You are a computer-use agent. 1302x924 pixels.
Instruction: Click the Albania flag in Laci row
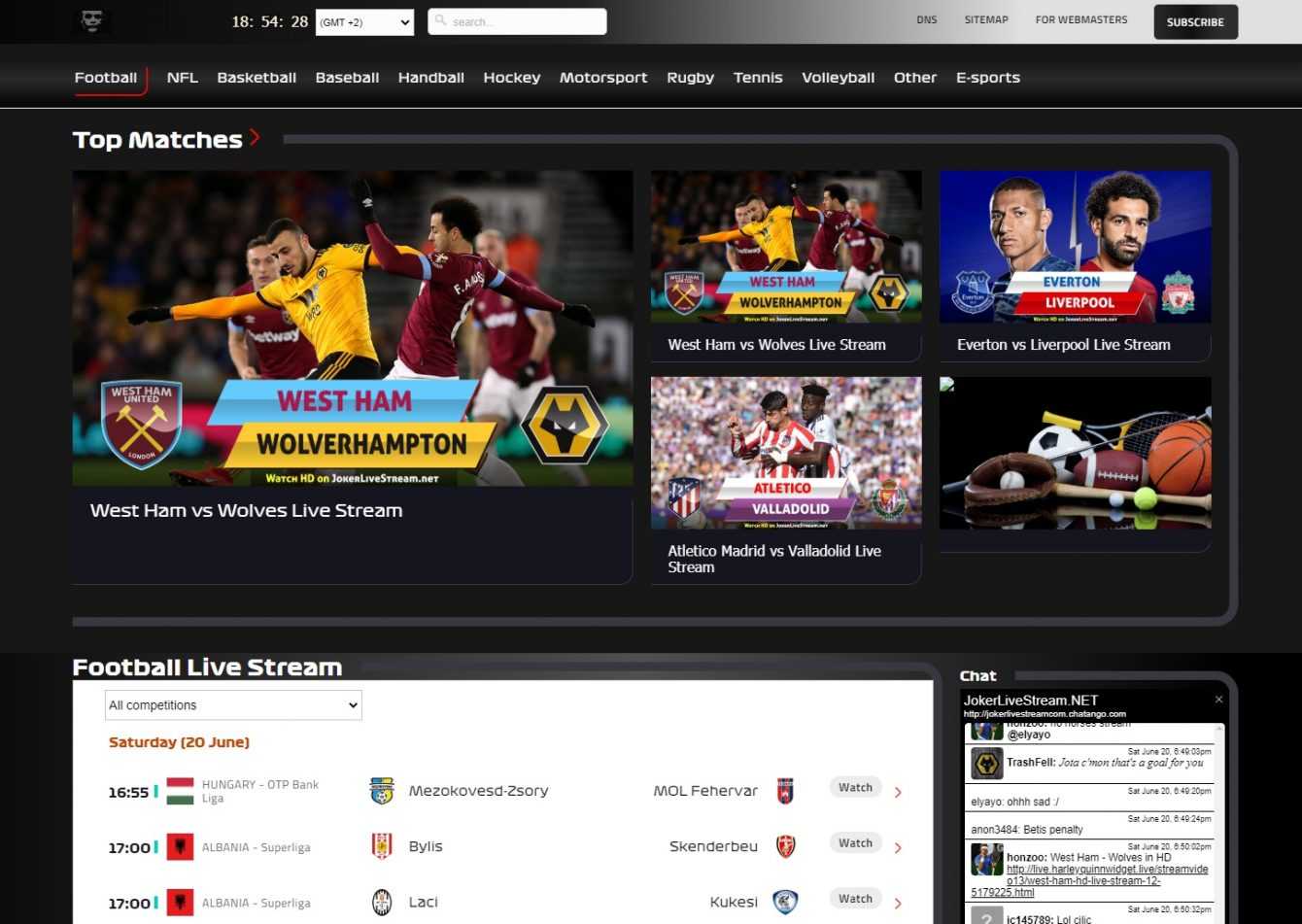point(181,902)
